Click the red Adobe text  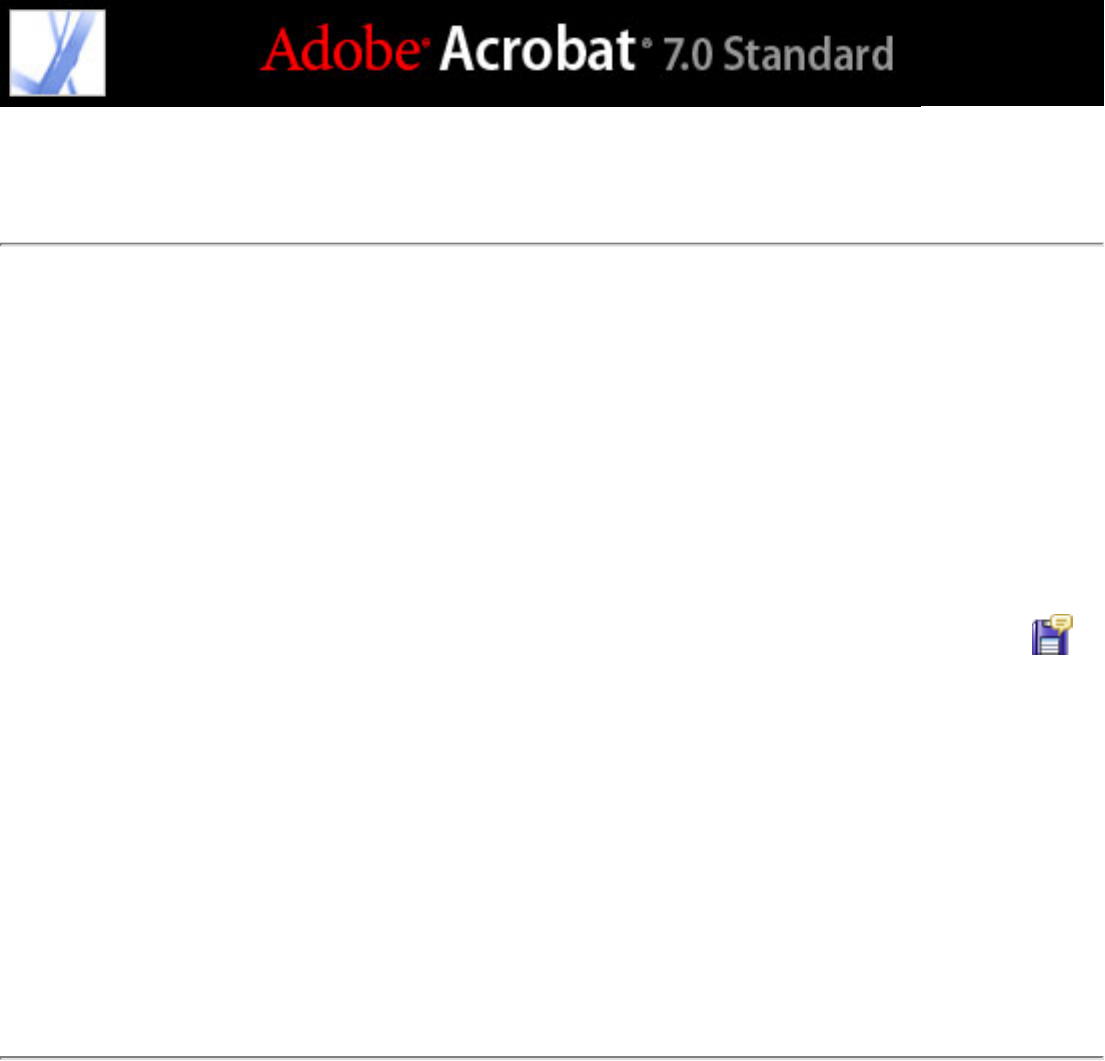point(340,49)
